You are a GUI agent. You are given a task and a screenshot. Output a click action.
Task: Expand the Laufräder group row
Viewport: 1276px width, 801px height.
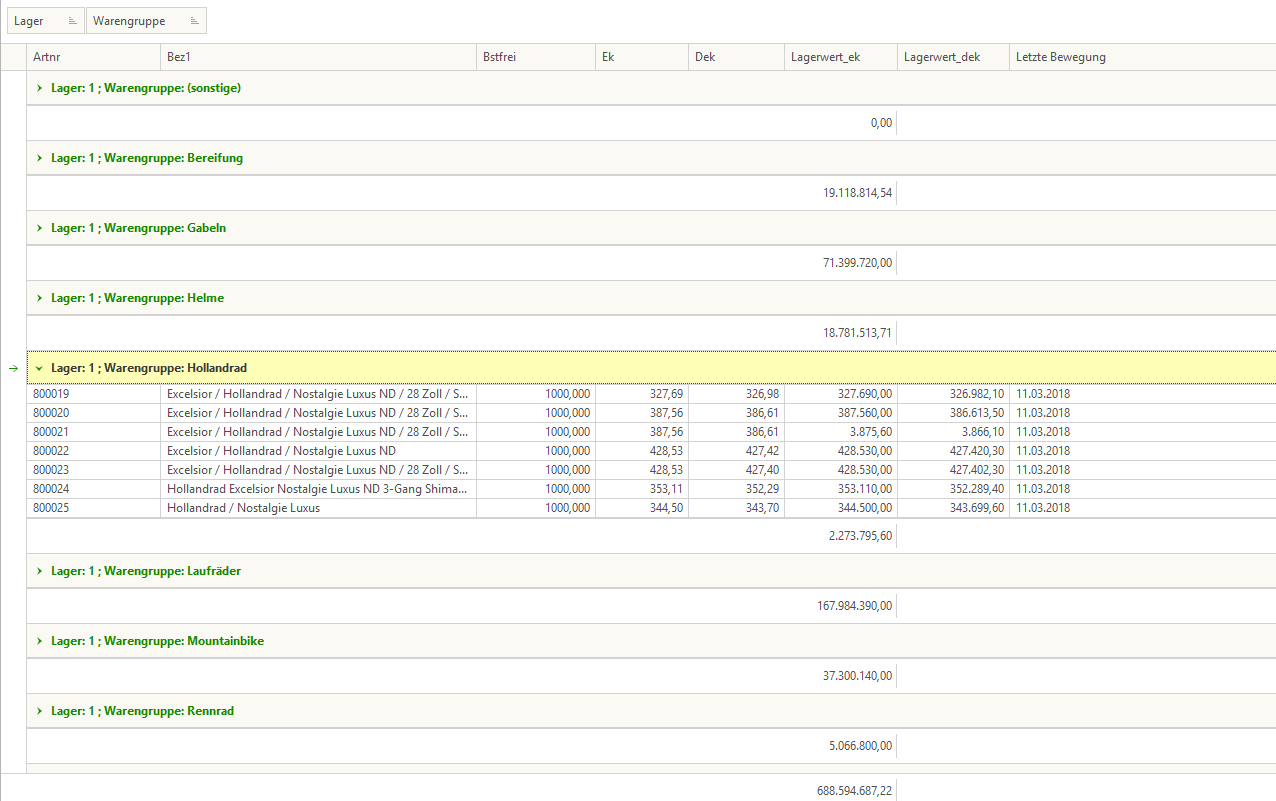click(x=39, y=571)
